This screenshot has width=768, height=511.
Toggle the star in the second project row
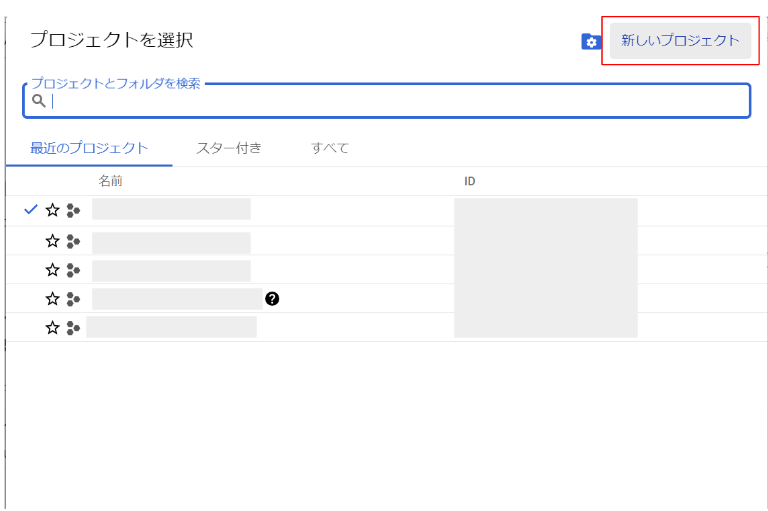pyautogui.click(x=52, y=241)
